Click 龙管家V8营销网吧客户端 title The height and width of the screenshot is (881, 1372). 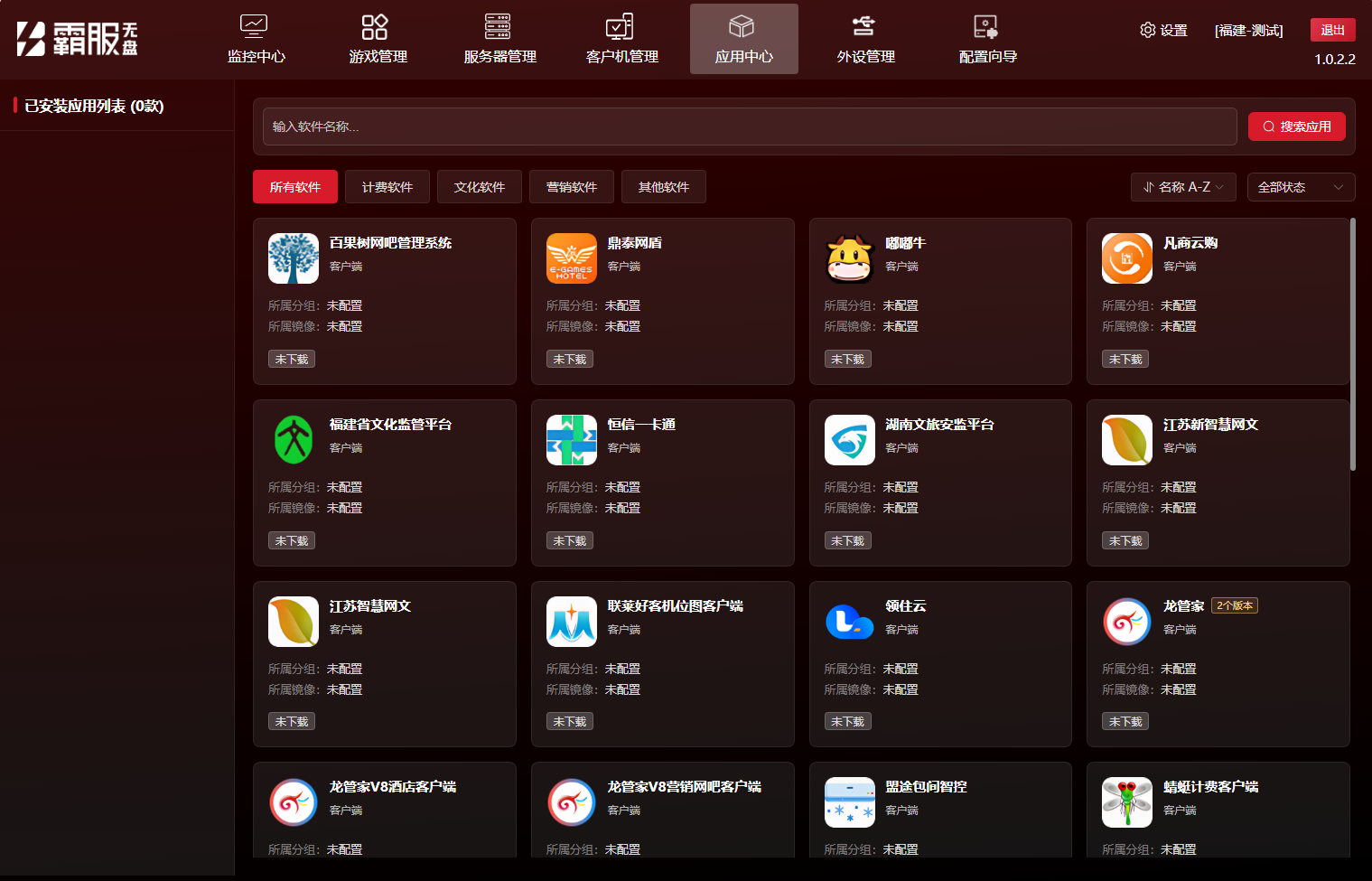click(685, 786)
